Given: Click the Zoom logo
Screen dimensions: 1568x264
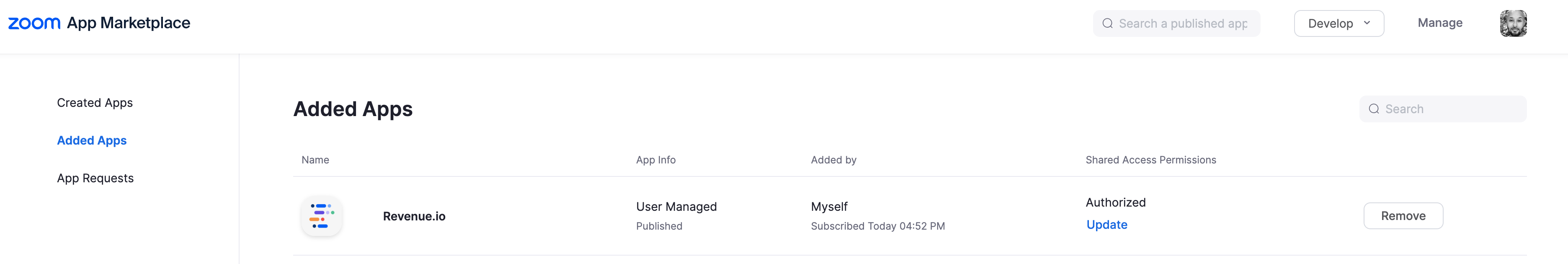Looking at the screenshot, I should click(34, 23).
